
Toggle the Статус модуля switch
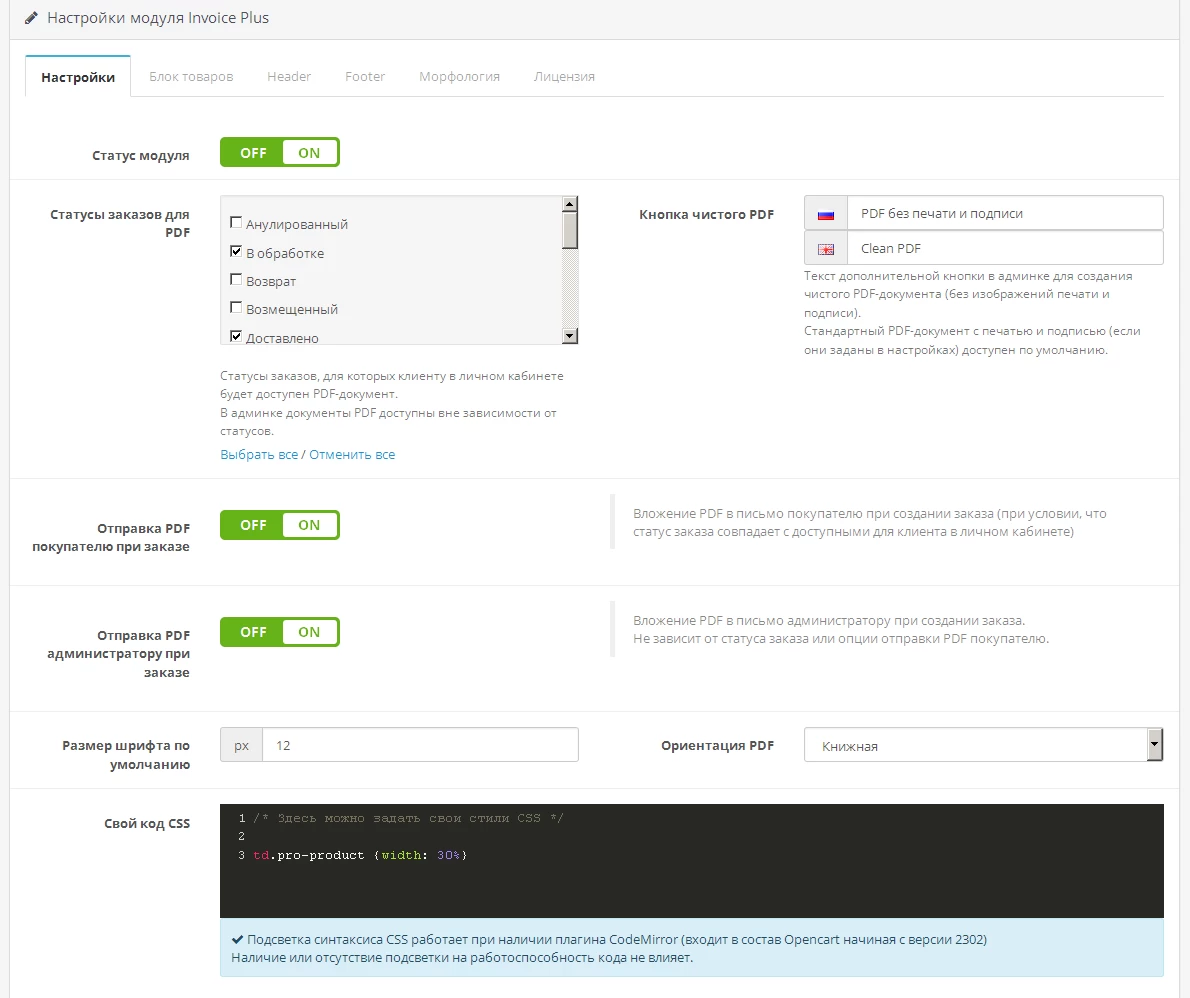(x=280, y=153)
